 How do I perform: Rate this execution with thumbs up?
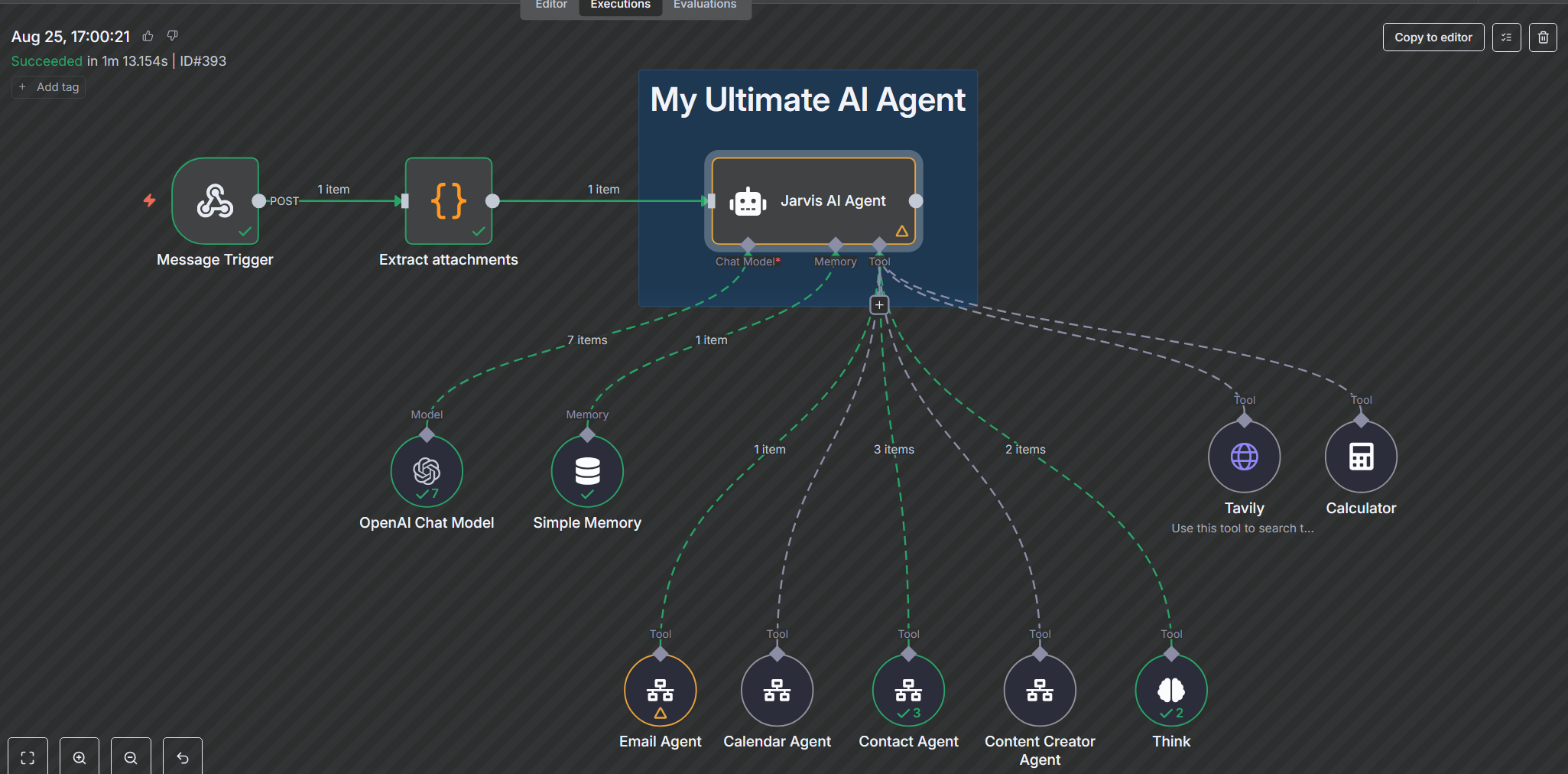(147, 35)
